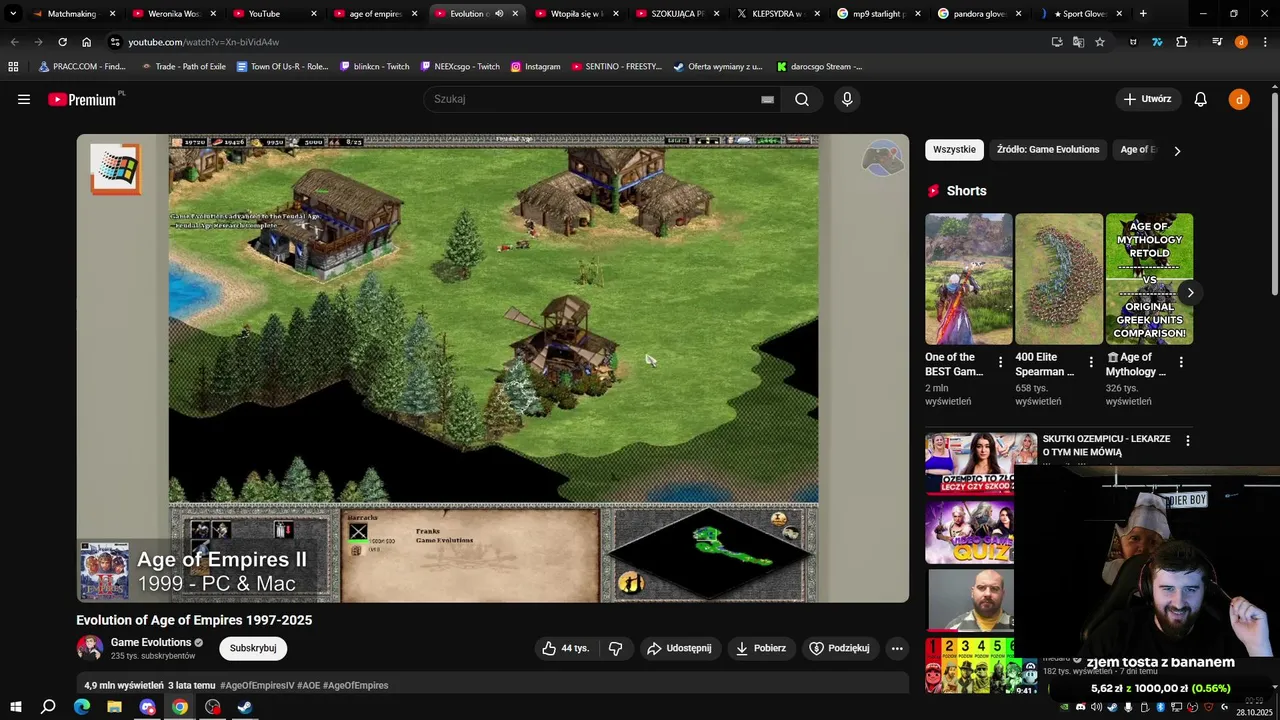
Task: Open more actions three-dot menu under video
Action: pyautogui.click(x=897, y=648)
